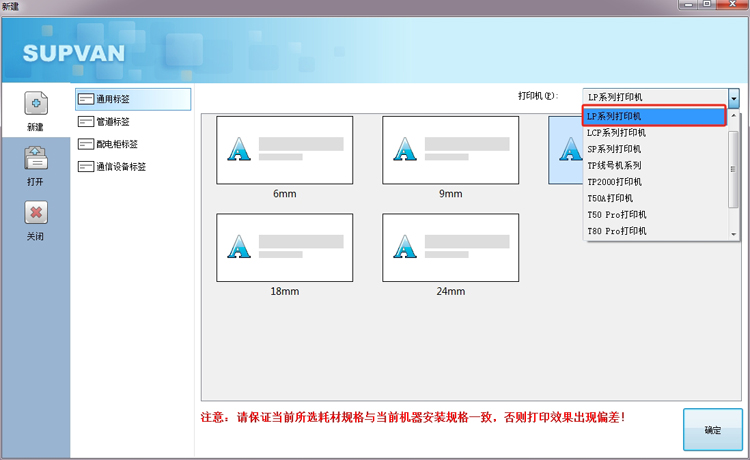Choose the 18mm label template
Screen dimensions: 750x460
pos(284,247)
